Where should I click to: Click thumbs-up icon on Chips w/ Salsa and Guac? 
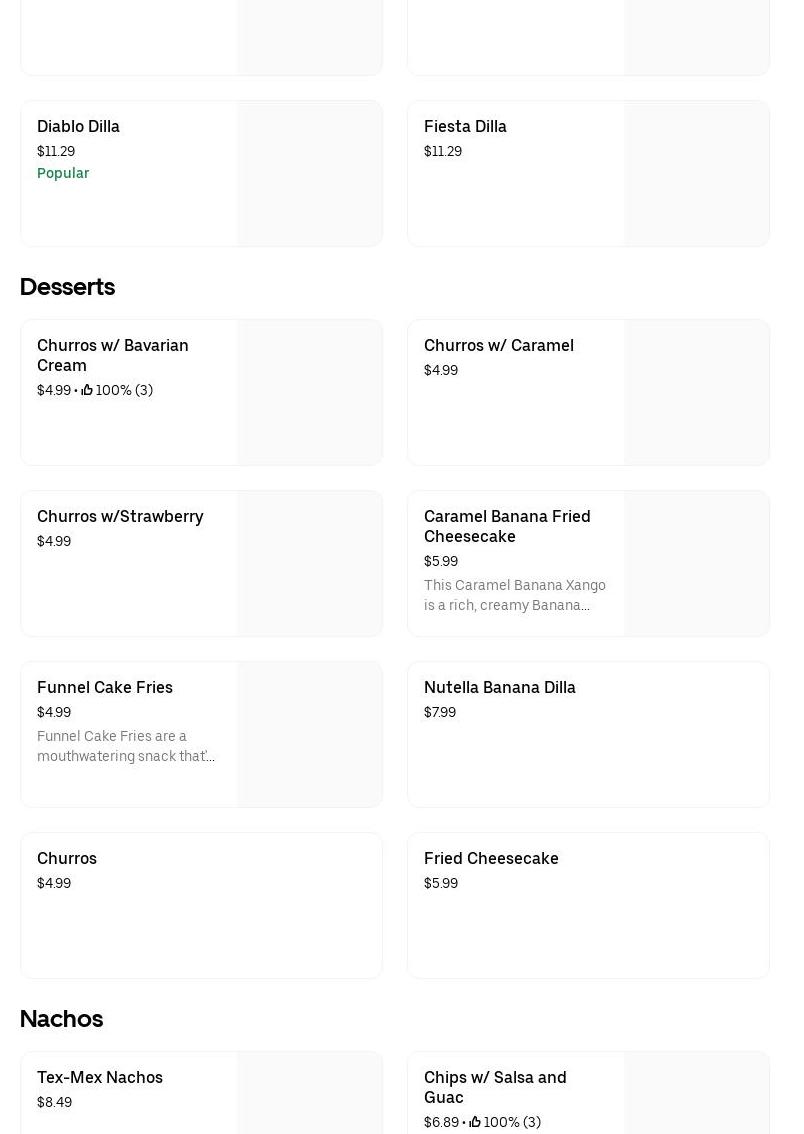[475, 1122]
